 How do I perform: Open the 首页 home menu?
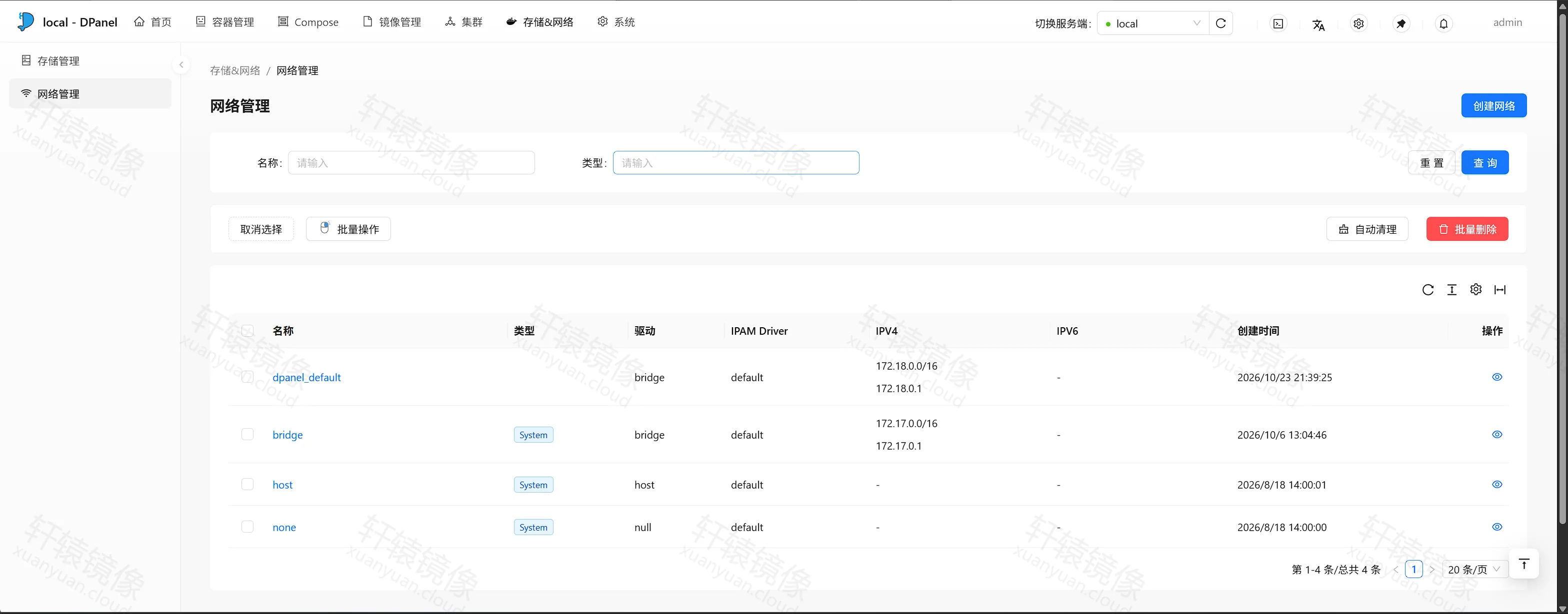(x=153, y=22)
